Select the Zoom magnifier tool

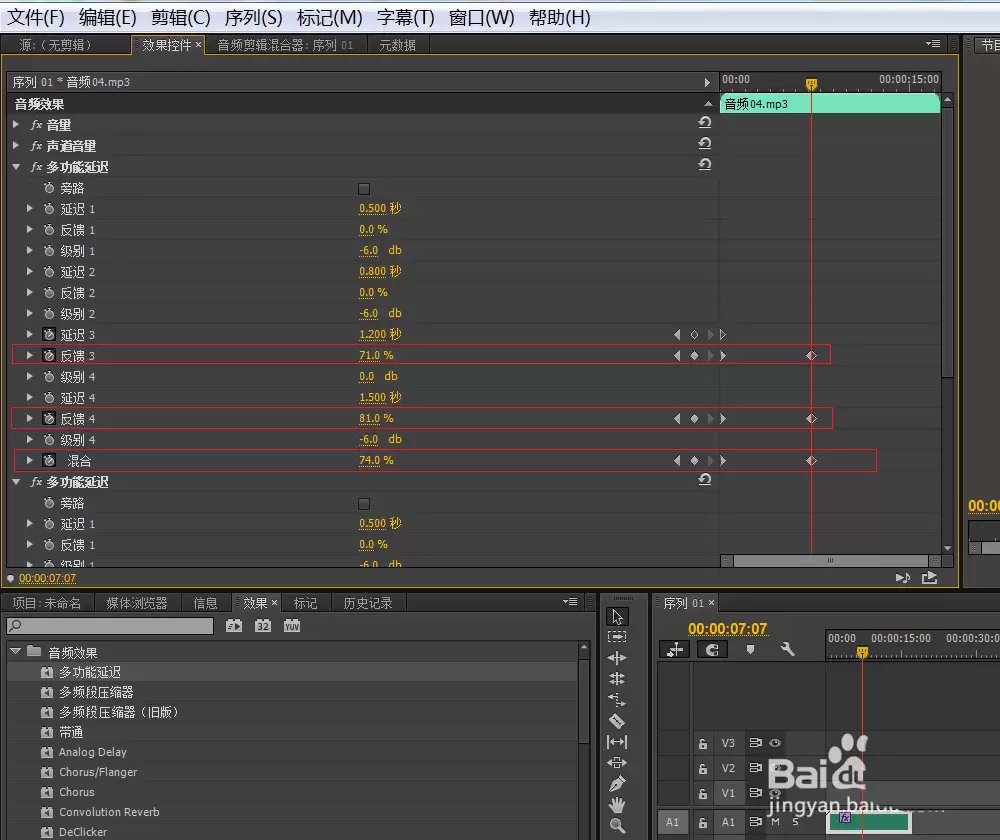(617, 825)
